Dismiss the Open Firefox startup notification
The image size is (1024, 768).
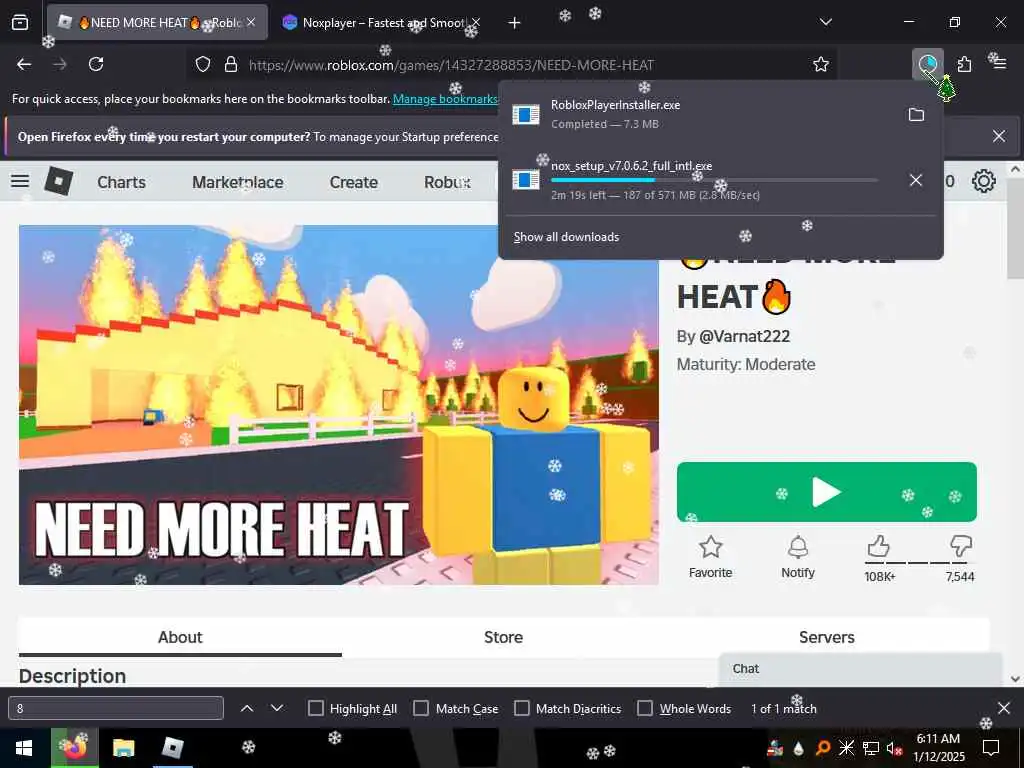(x=999, y=136)
